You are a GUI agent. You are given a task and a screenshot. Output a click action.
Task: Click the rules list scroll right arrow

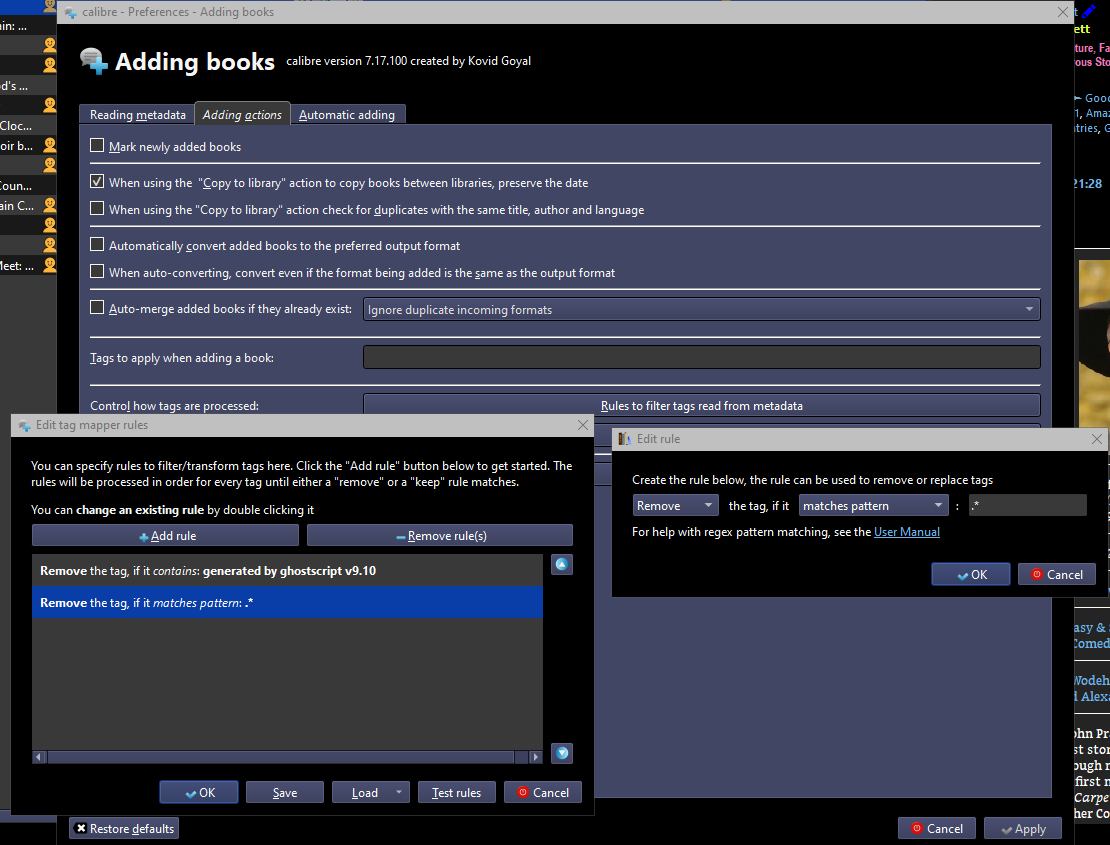coord(535,757)
